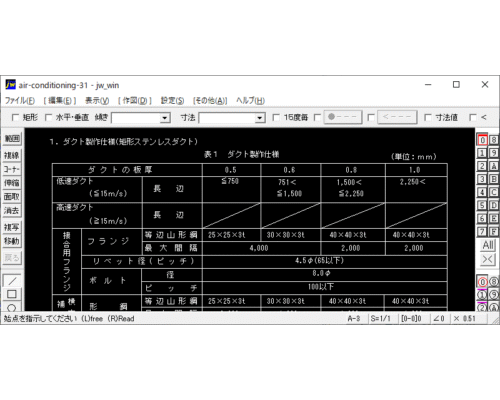Select the circle drawing tool
The image size is (500, 400).
tap(12, 307)
